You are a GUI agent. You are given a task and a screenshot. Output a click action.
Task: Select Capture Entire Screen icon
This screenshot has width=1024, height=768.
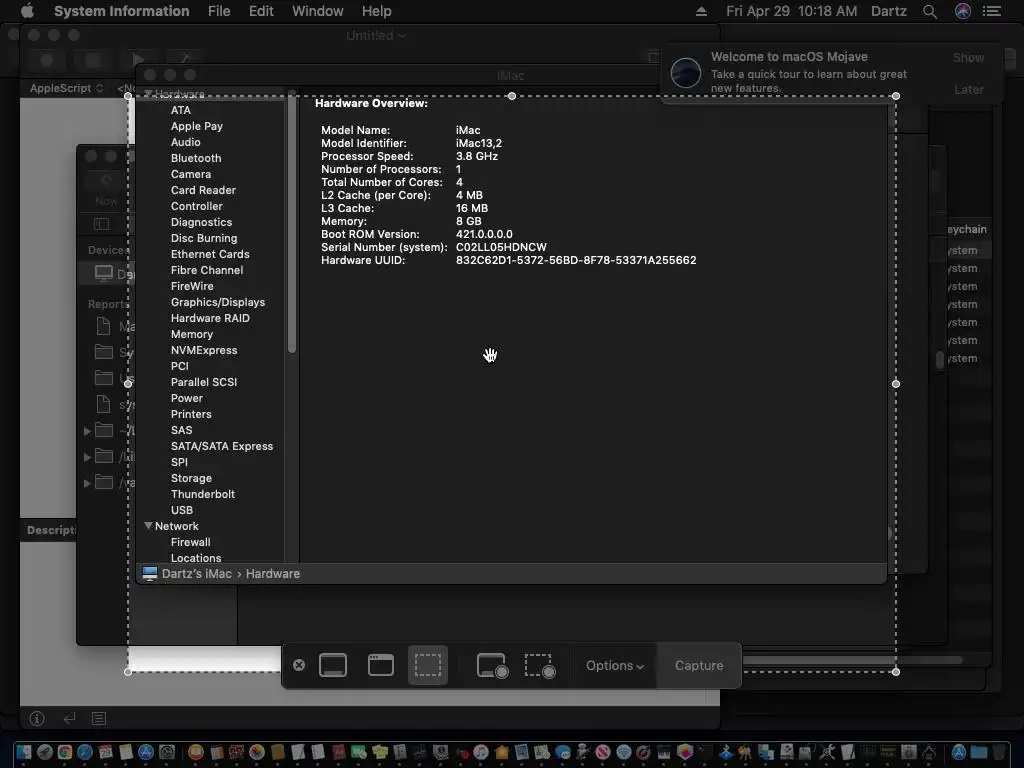pyautogui.click(x=333, y=665)
